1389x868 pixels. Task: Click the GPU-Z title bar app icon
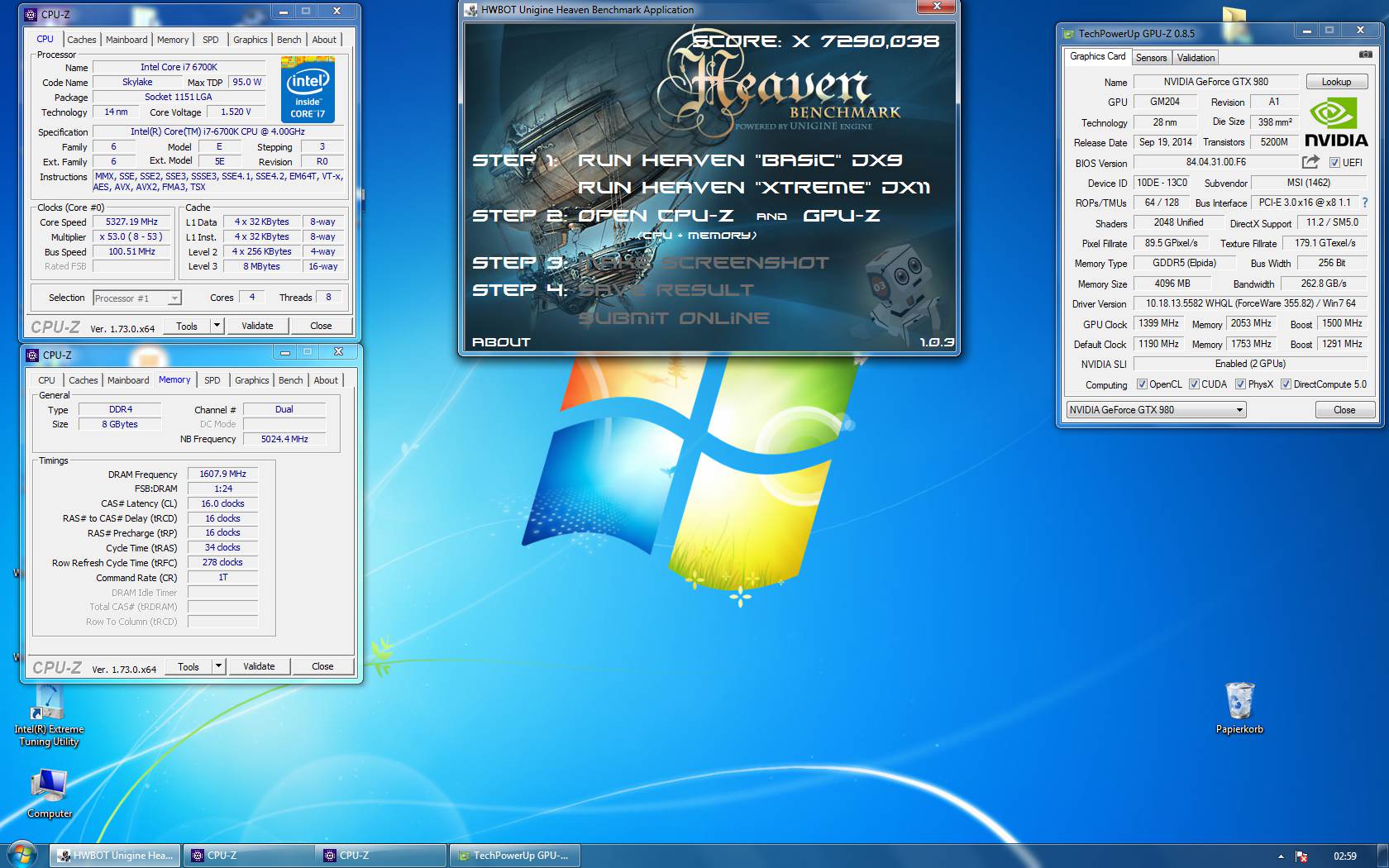(x=1067, y=34)
